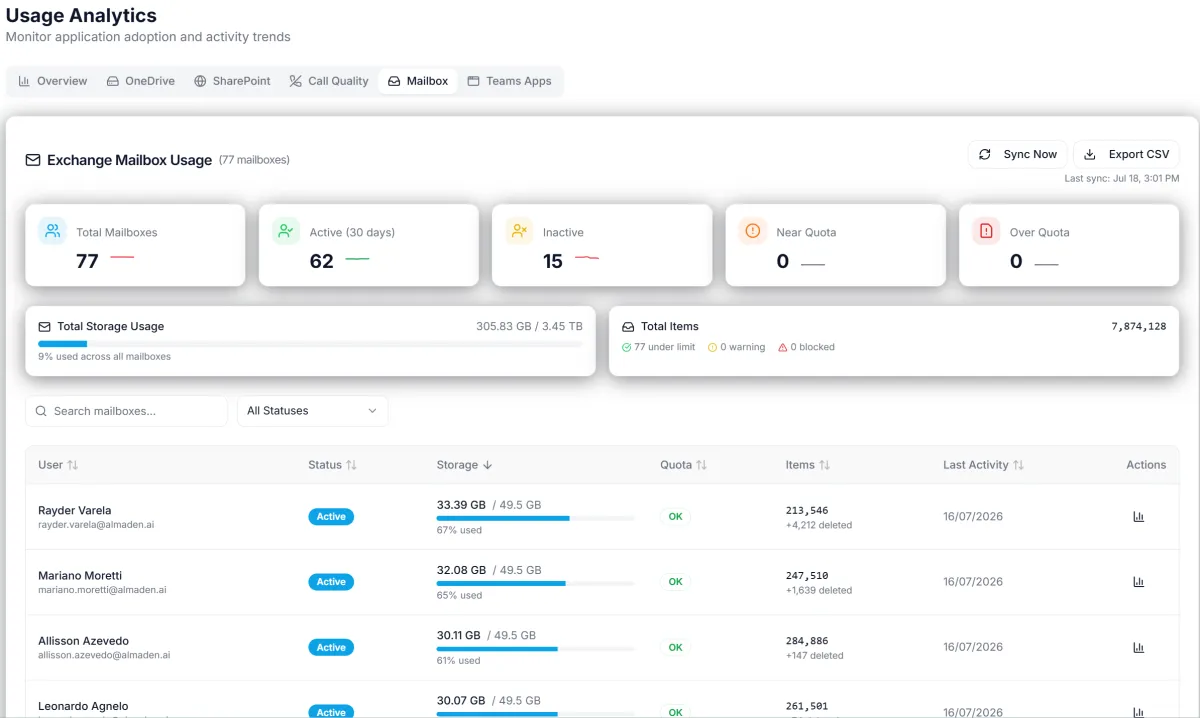Image resolution: width=1200 pixels, height=718 pixels.
Task: Click the red triangle icon by 0 blocked
Action: (782, 347)
